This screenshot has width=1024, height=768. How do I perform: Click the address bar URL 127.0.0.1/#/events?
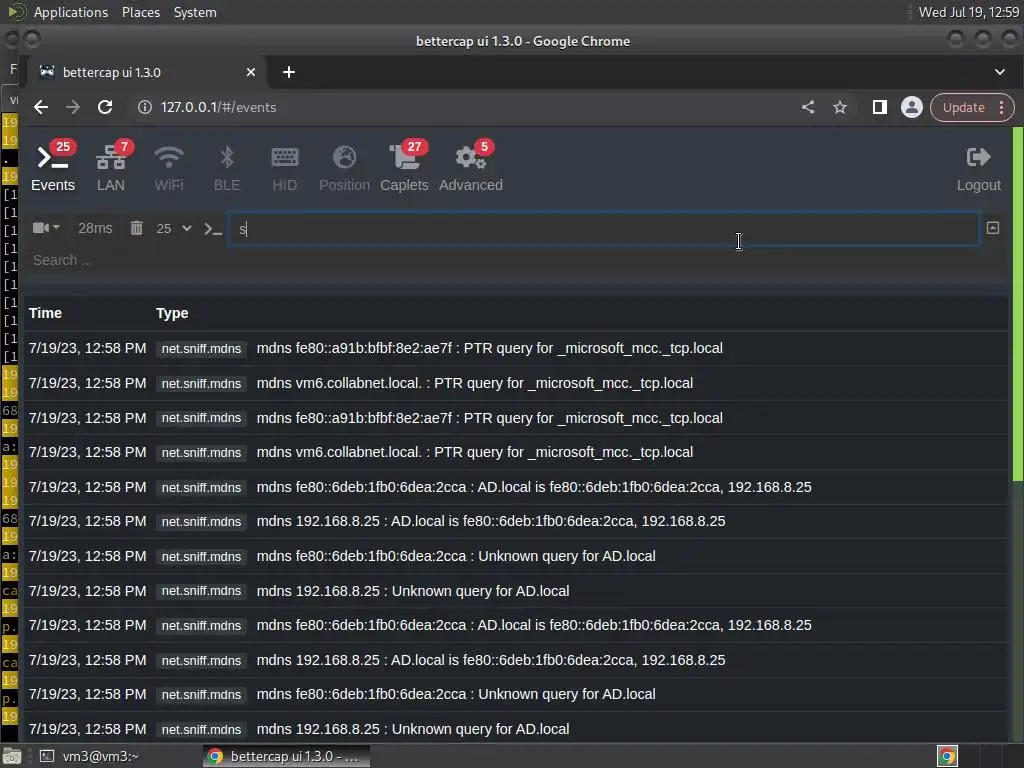[218, 107]
